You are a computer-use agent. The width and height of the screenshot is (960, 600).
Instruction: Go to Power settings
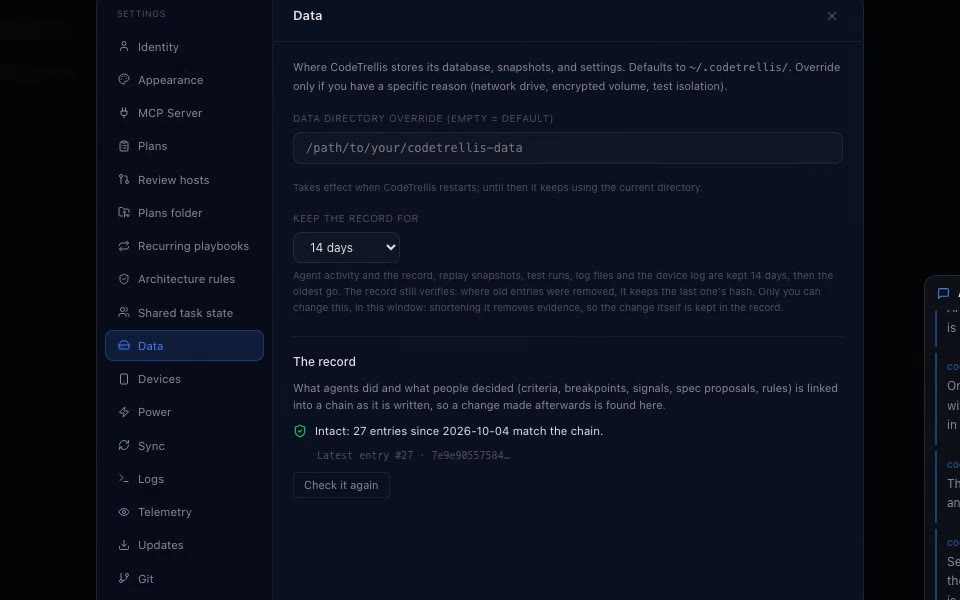[184, 412]
